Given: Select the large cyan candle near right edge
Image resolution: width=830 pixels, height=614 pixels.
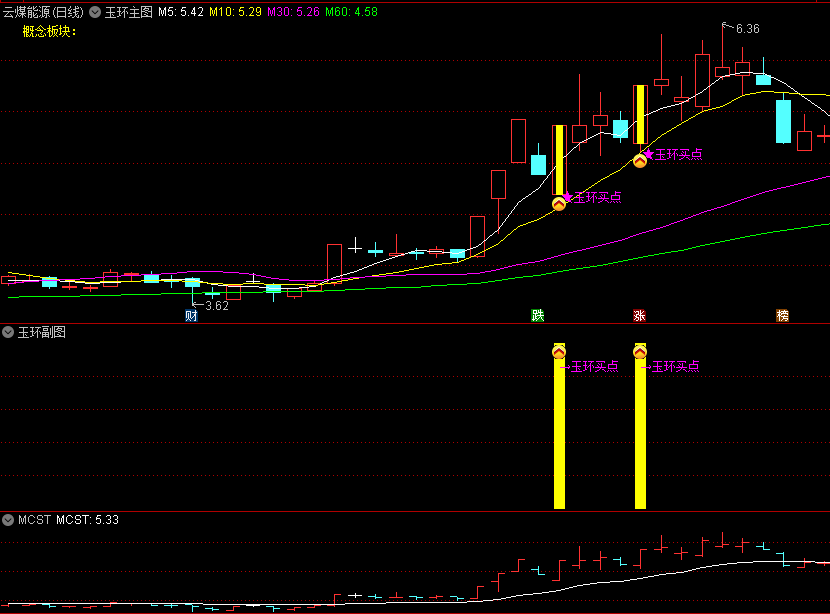Looking at the screenshot, I should pyautogui.click(x=783, y=121).
